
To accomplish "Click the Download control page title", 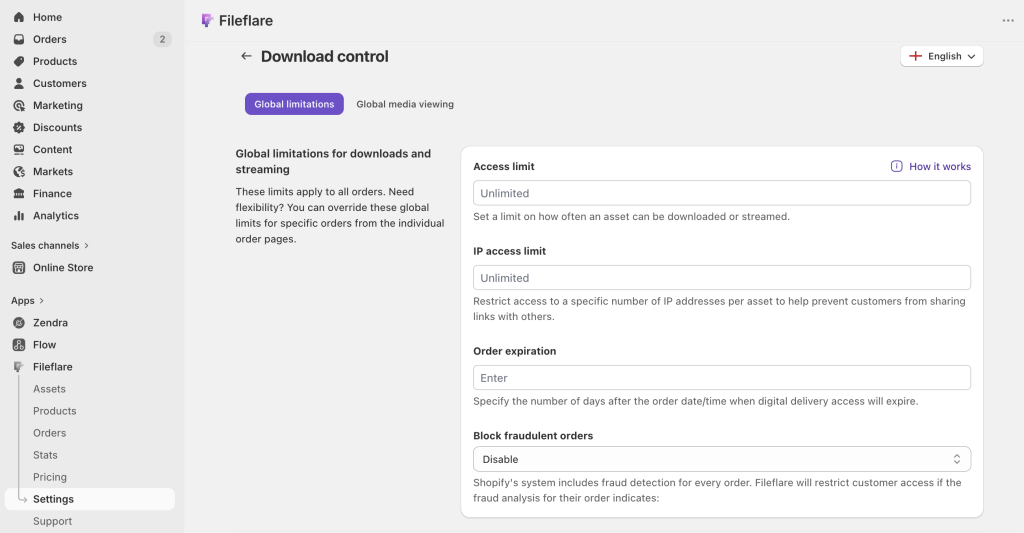I will (325, 56).
